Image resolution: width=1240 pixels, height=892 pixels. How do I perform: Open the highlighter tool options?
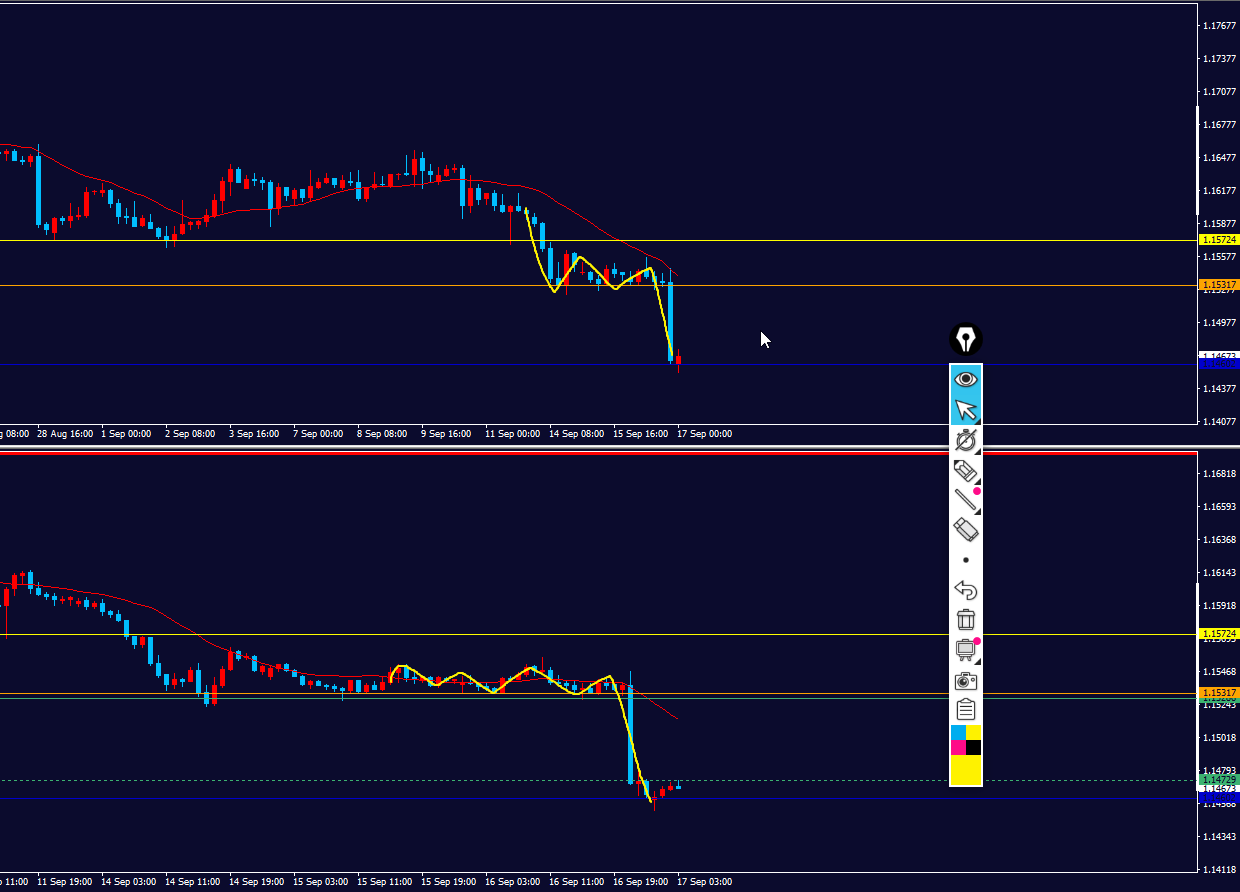[x=966, y=470]
